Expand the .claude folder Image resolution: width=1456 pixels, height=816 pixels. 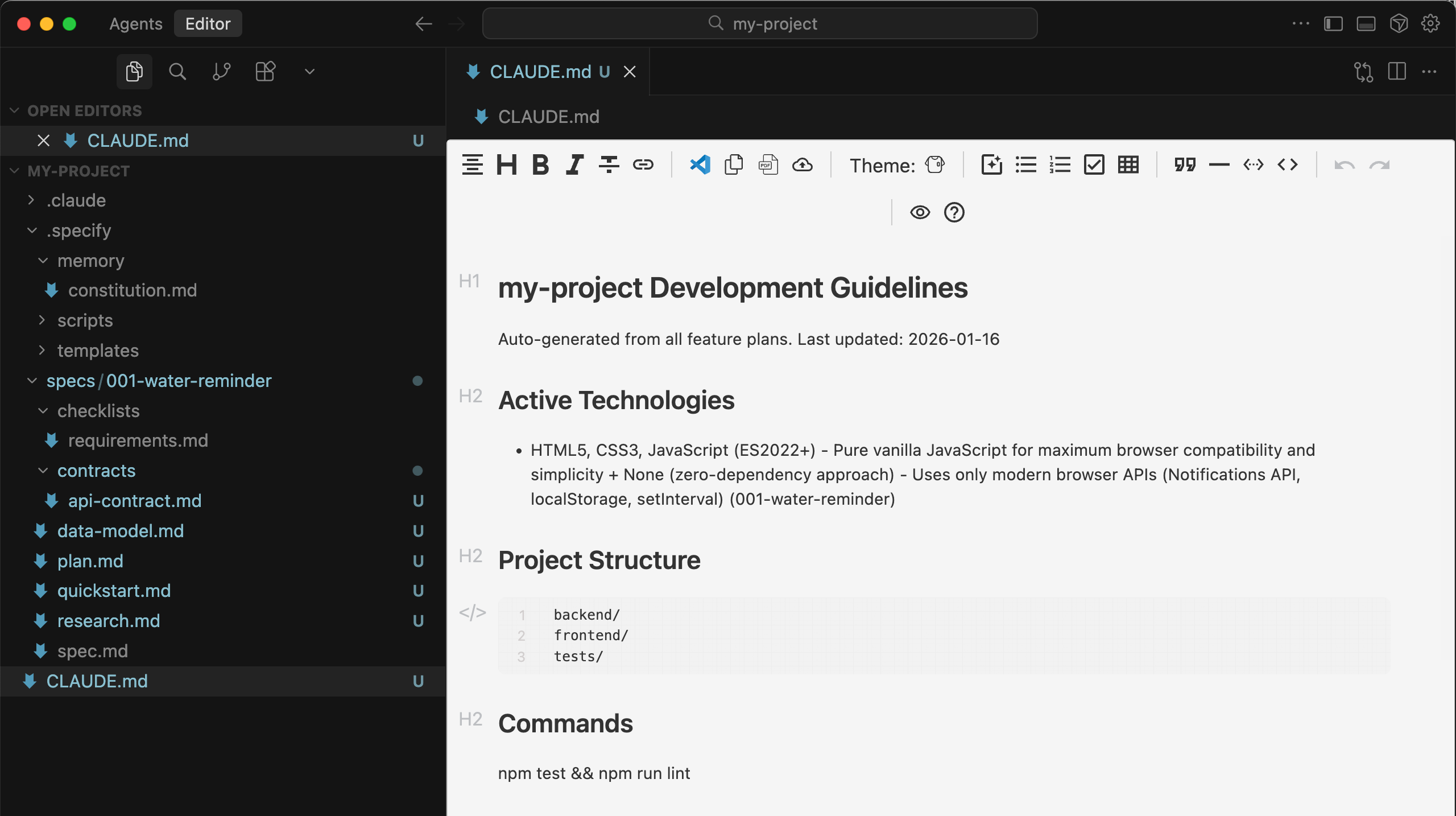(76, 200)
